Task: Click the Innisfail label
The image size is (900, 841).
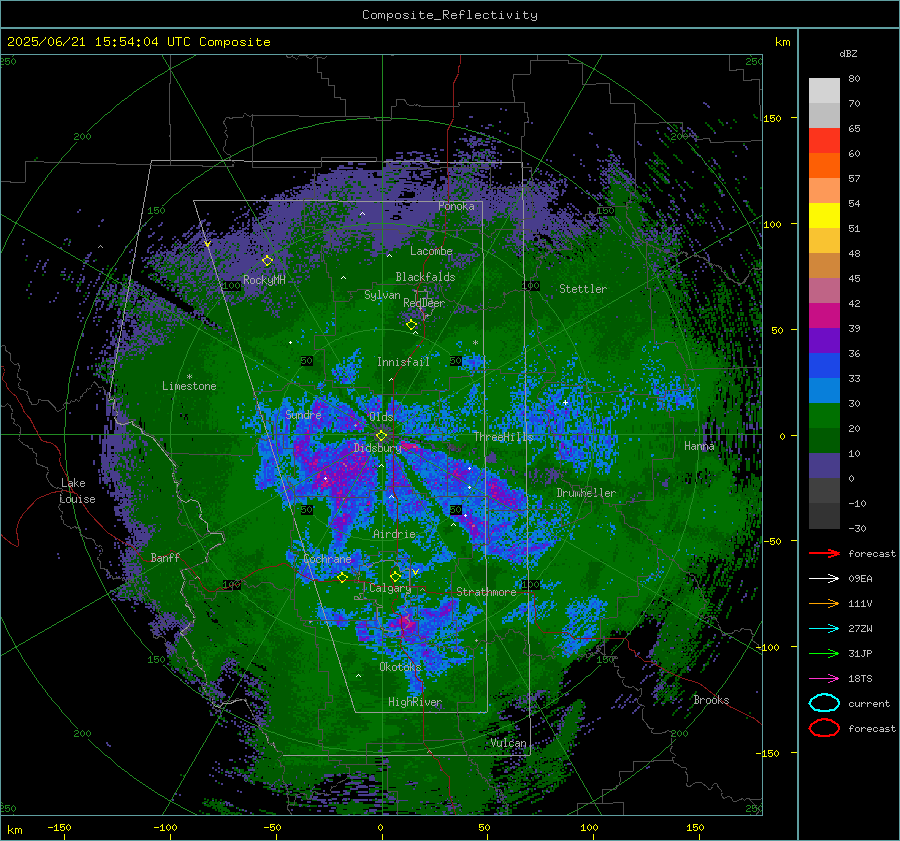Action: coord(403,362)
